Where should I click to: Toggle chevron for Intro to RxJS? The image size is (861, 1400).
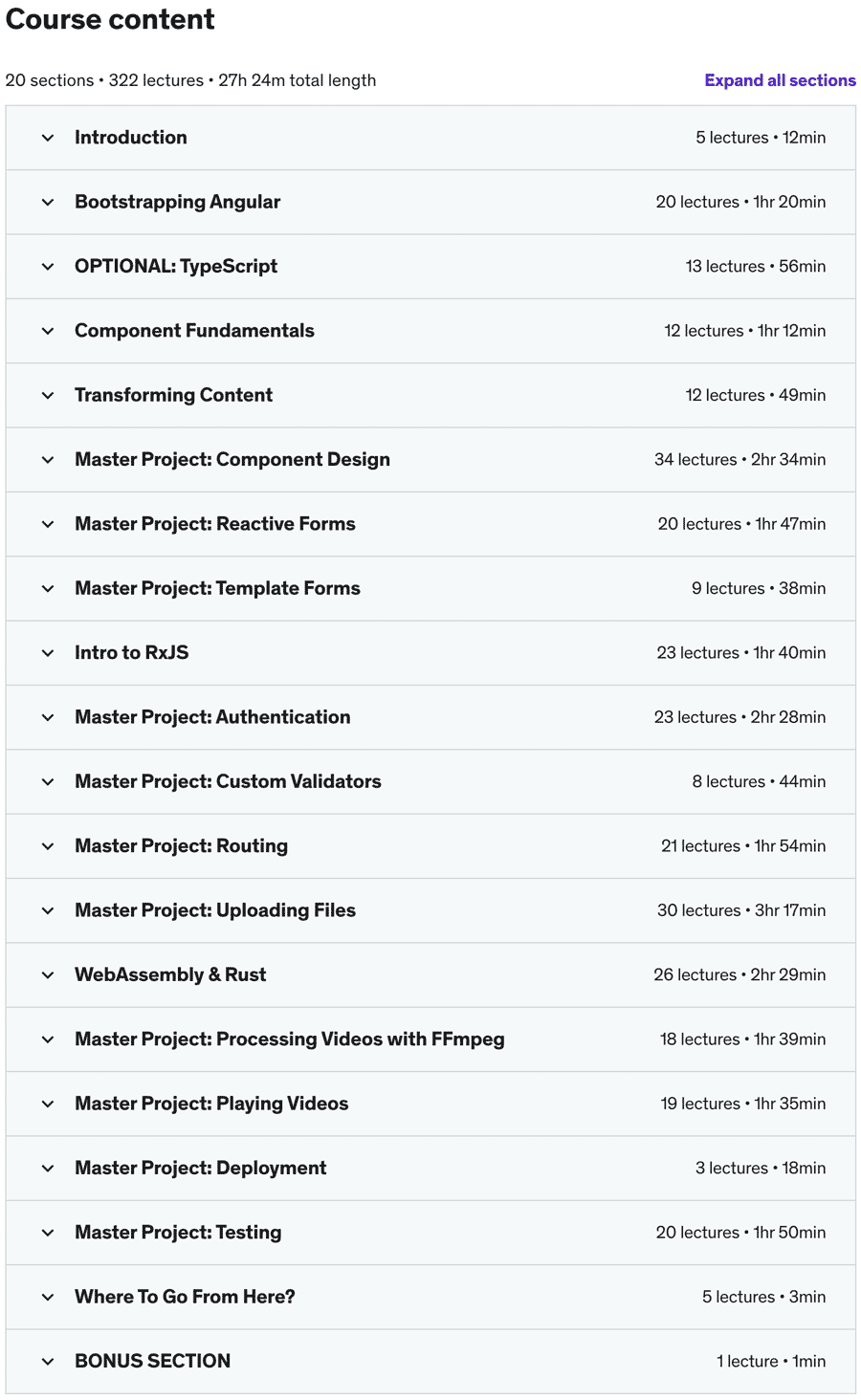48,653
